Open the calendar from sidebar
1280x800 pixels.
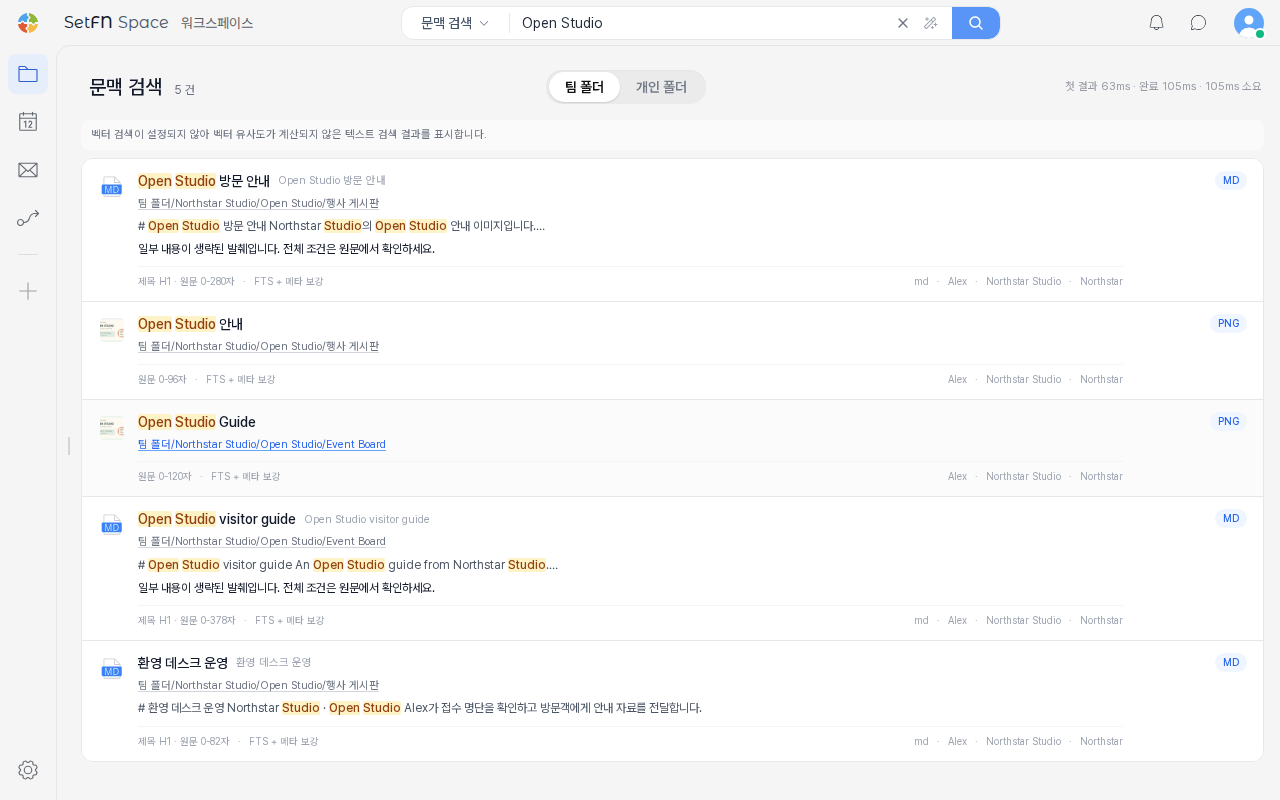28,122
